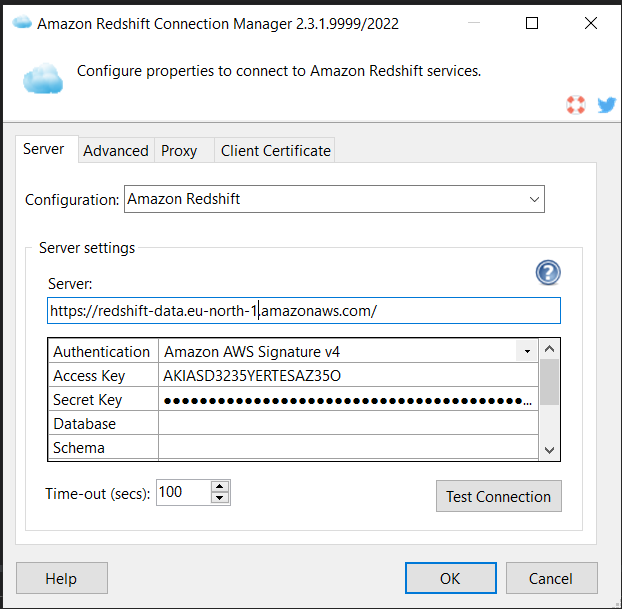This screenshot has width=622, height=609.
Task: Select the Schema row label
Action: (x=103, y=447)
